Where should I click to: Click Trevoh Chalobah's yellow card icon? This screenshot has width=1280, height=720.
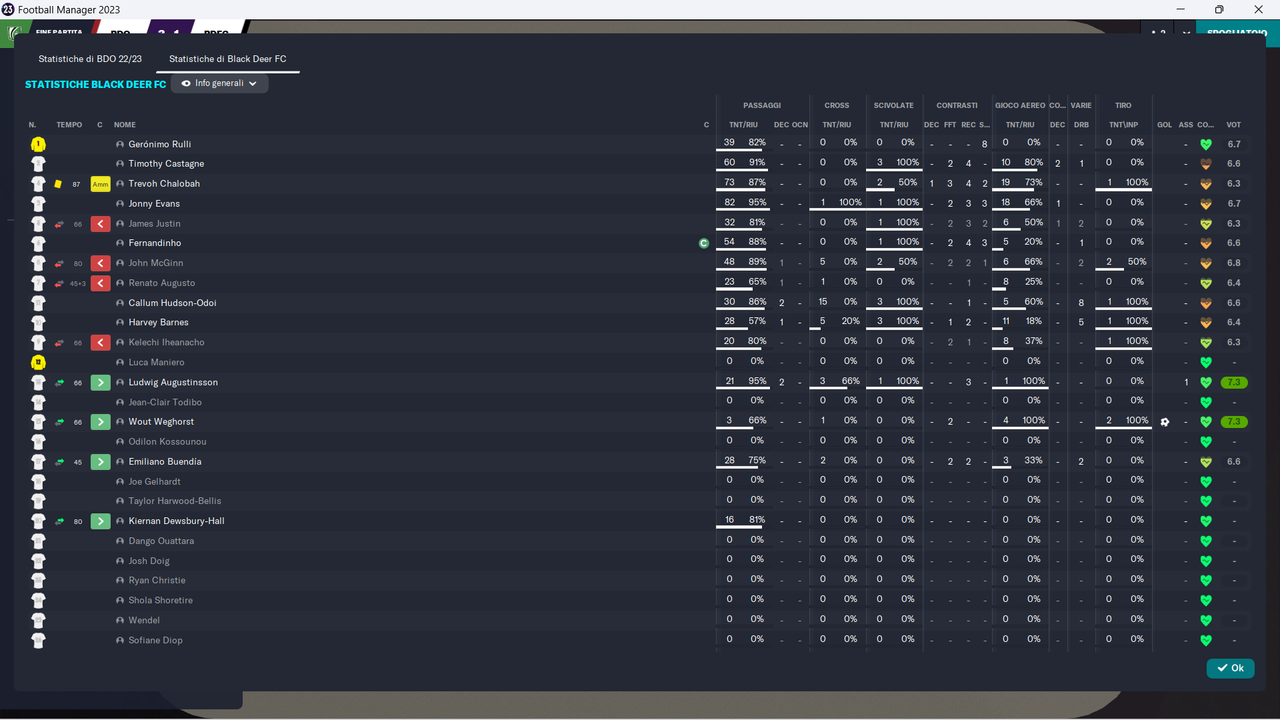tap(58, 184)
